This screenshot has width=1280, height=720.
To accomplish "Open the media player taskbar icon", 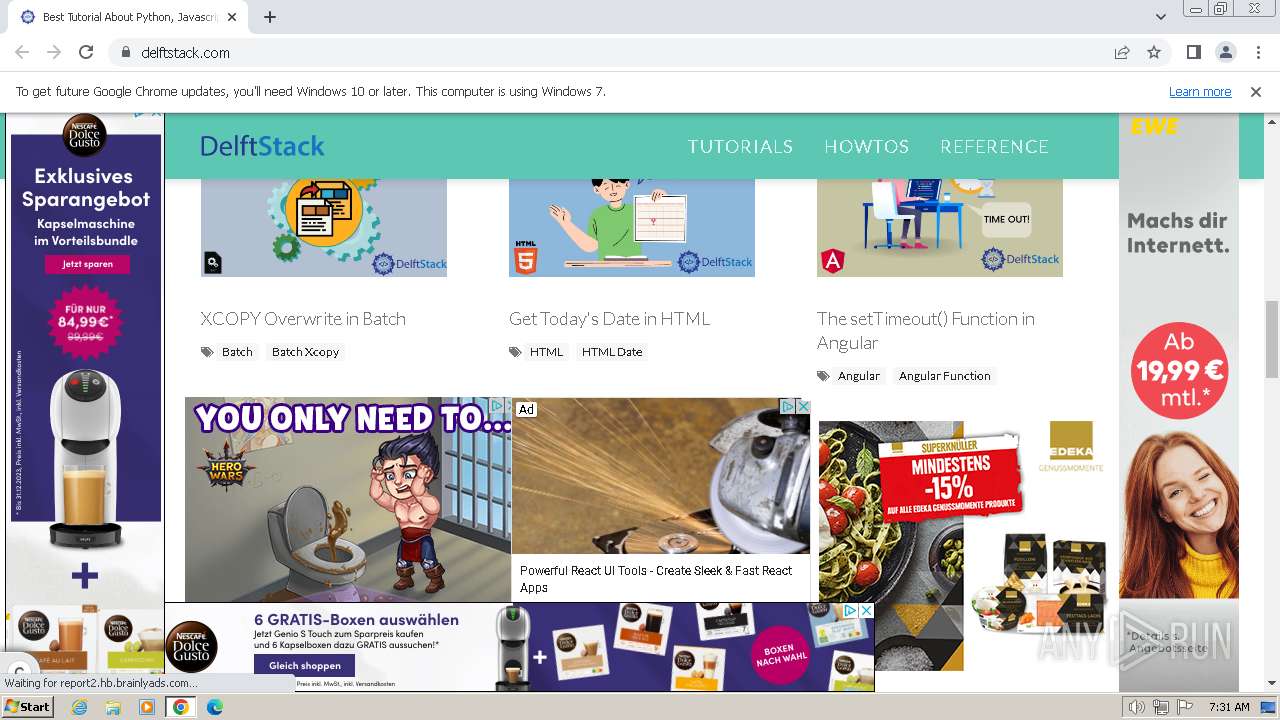I will tap(147, 707).
